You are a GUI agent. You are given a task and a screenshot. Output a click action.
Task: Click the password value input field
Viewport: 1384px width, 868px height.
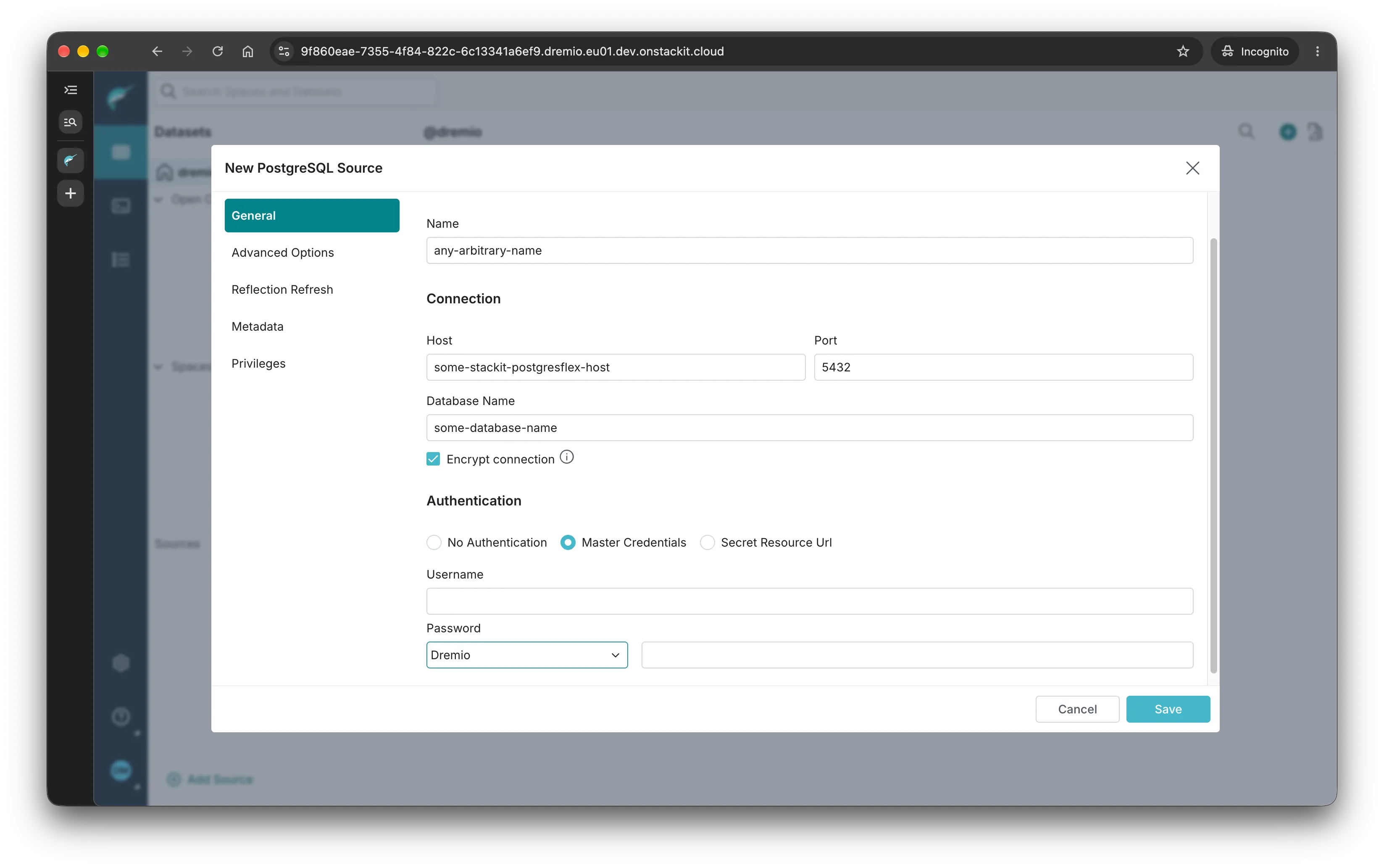917,655
